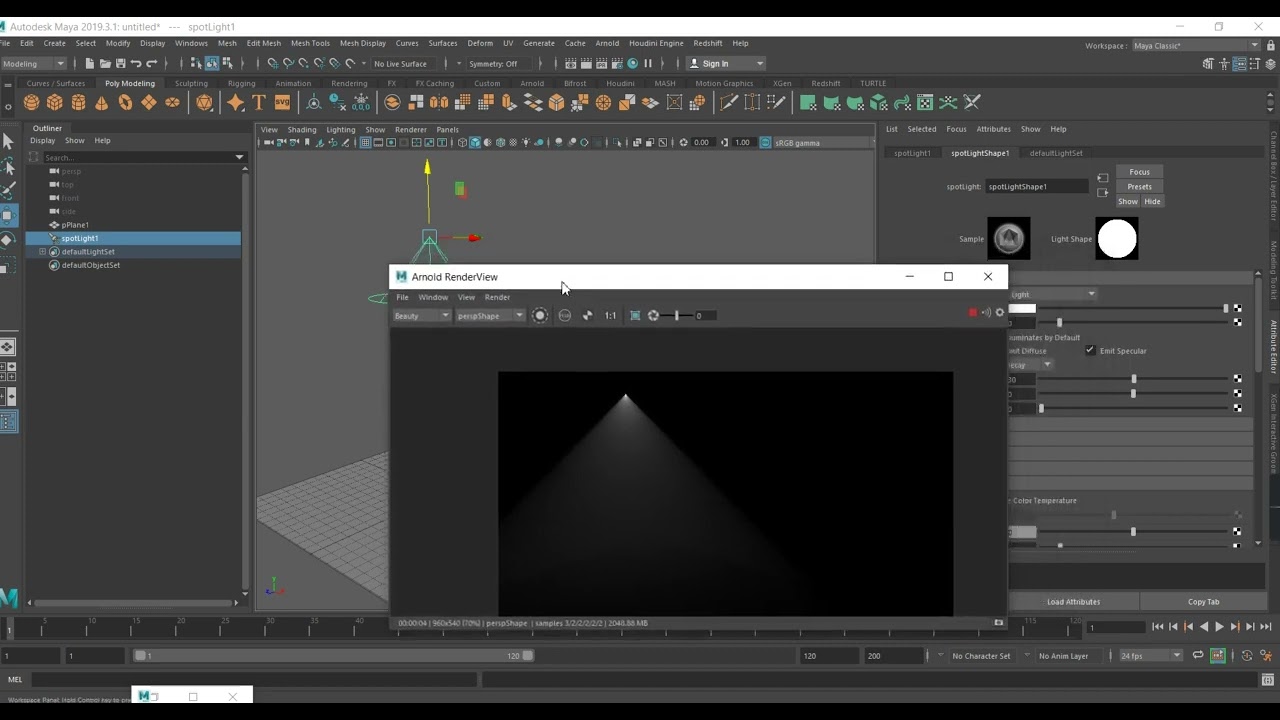Open the Arnold menu in main menu bar
This screenshot has height=720, width=1280.
[607, 43]
